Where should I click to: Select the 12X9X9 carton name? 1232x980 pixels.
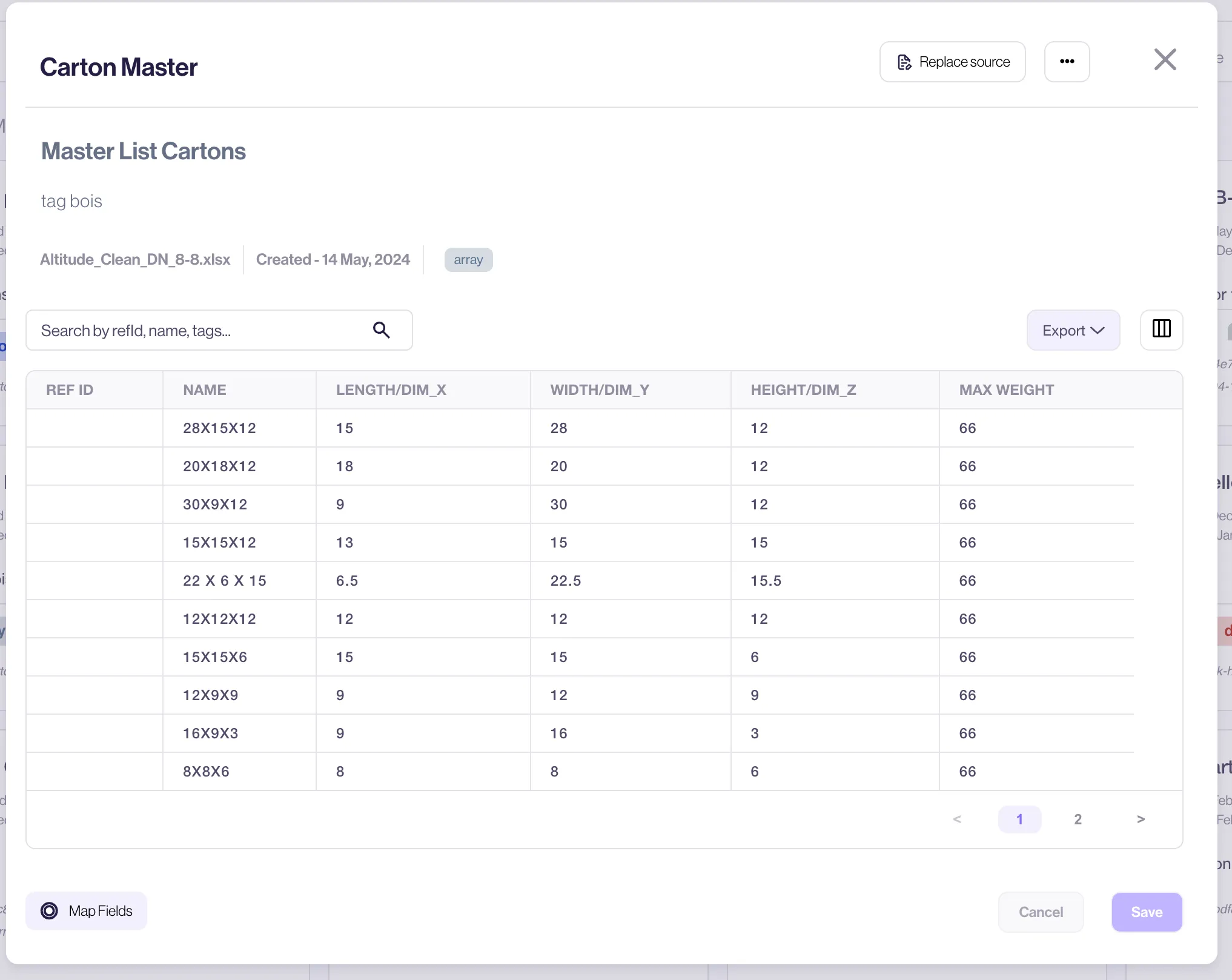click(210, 695)
